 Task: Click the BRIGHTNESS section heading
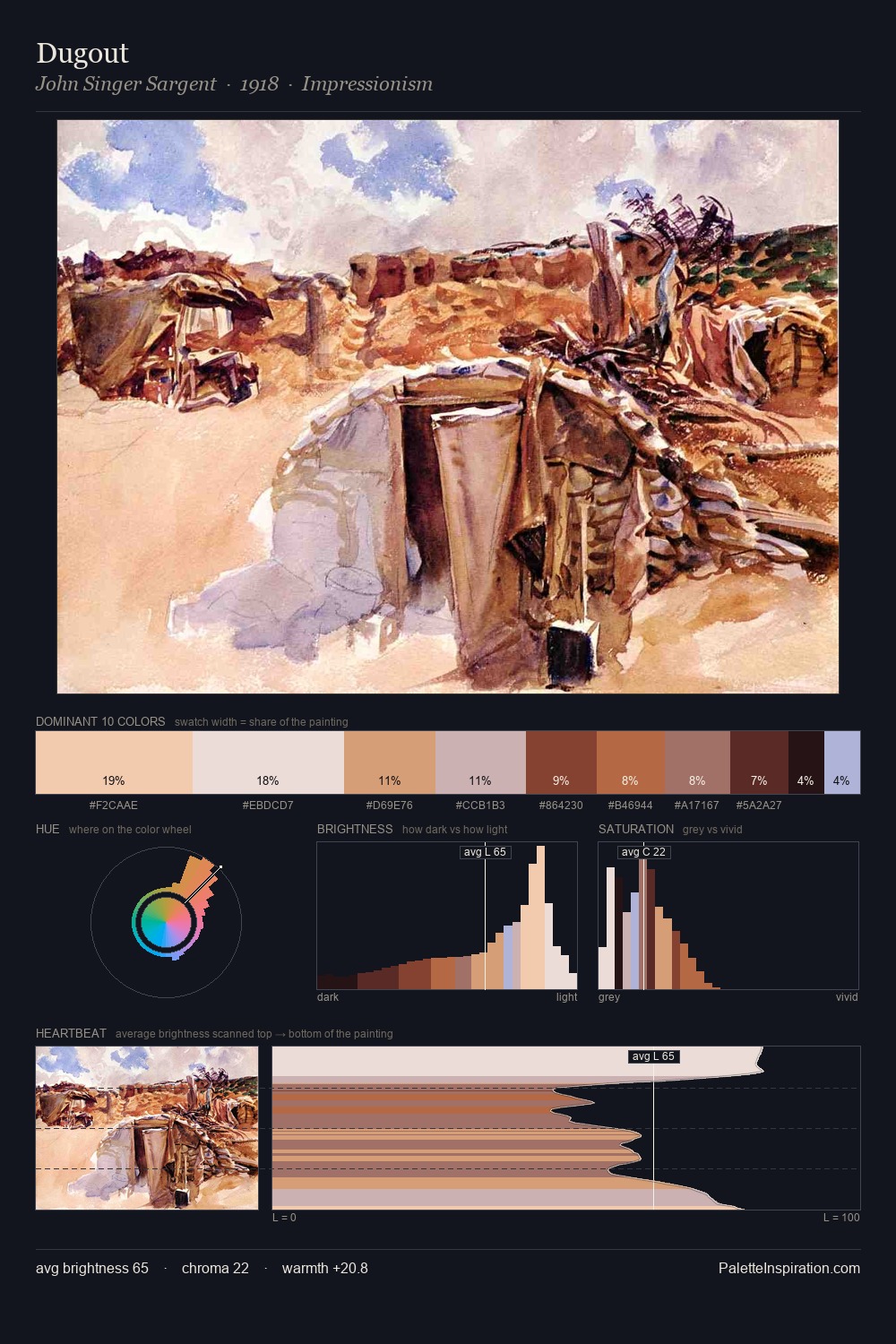click(355, 829)
